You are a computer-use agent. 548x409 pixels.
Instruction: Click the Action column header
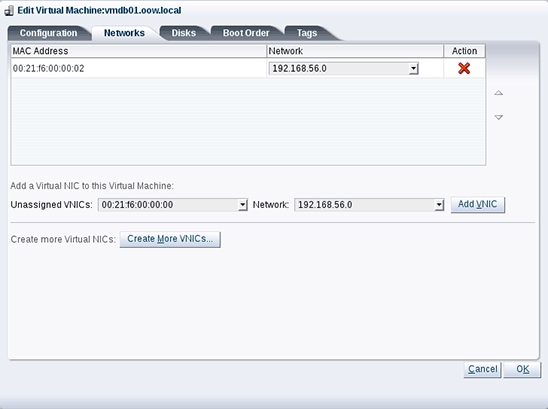point(464,51)
